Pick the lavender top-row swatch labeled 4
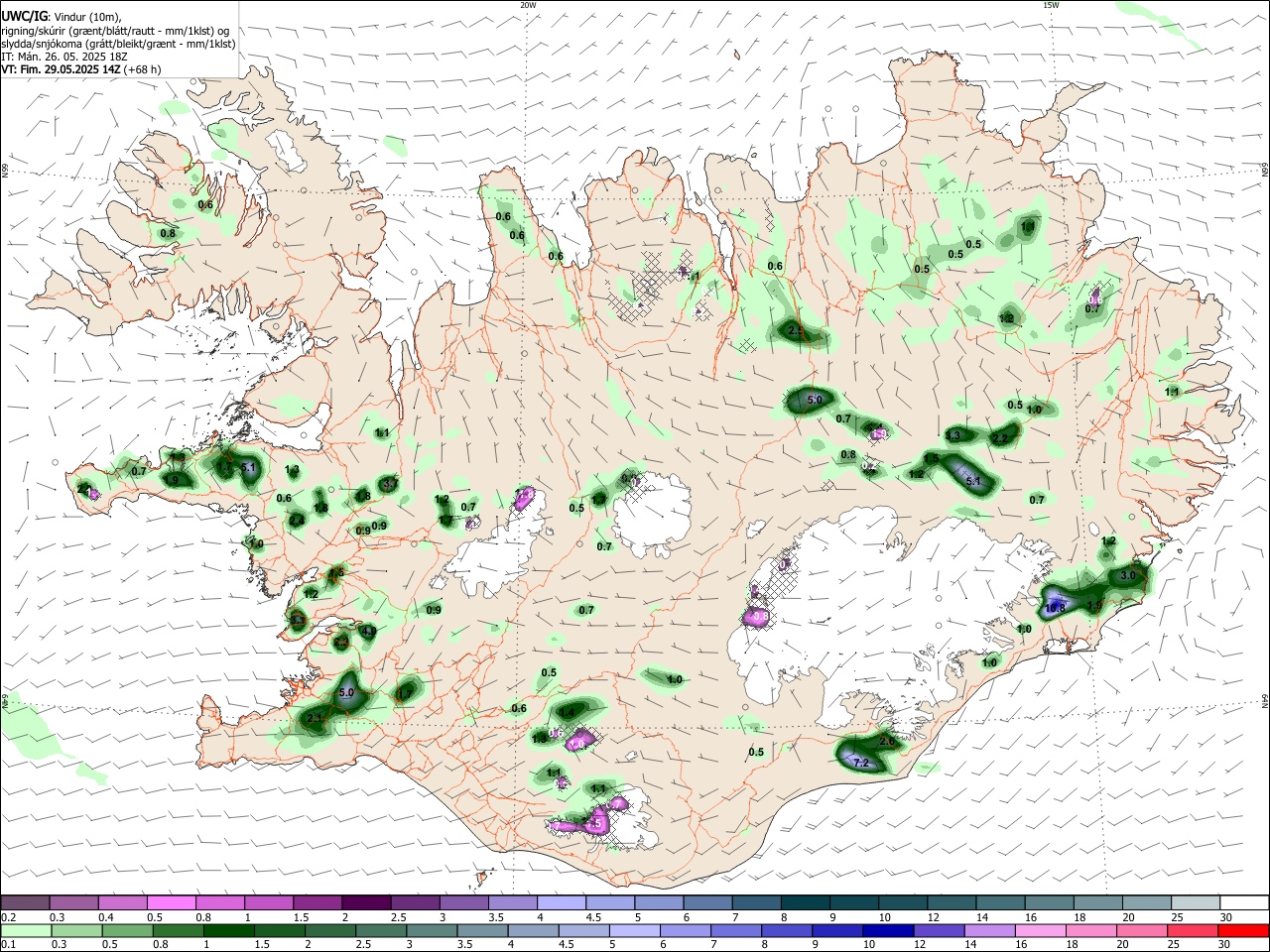1270x952 pixels. (563, 902)
